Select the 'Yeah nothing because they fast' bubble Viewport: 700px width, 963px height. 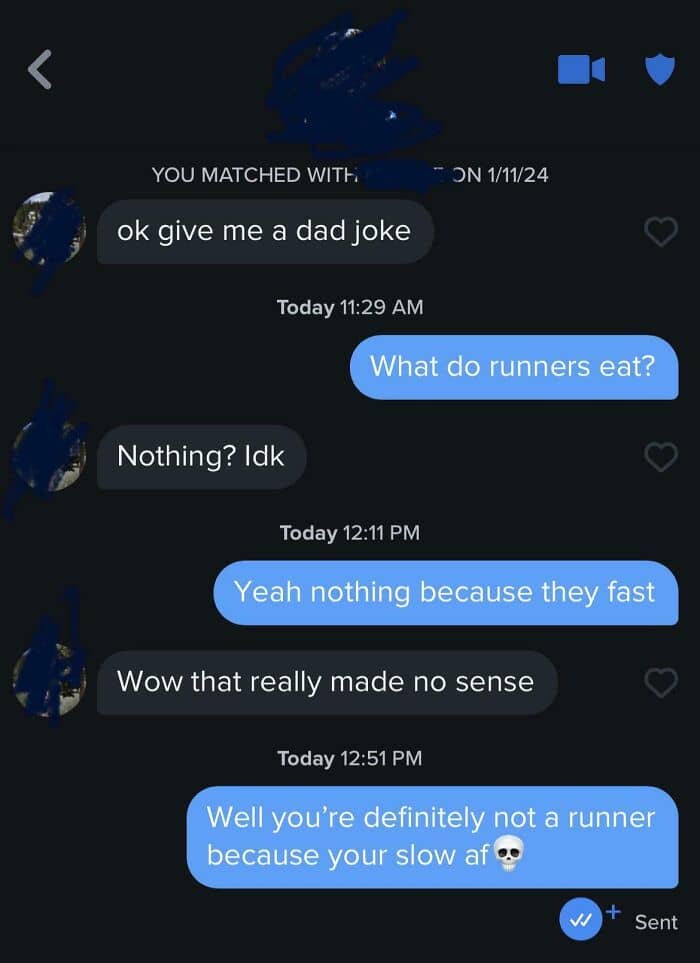[446, 593]
